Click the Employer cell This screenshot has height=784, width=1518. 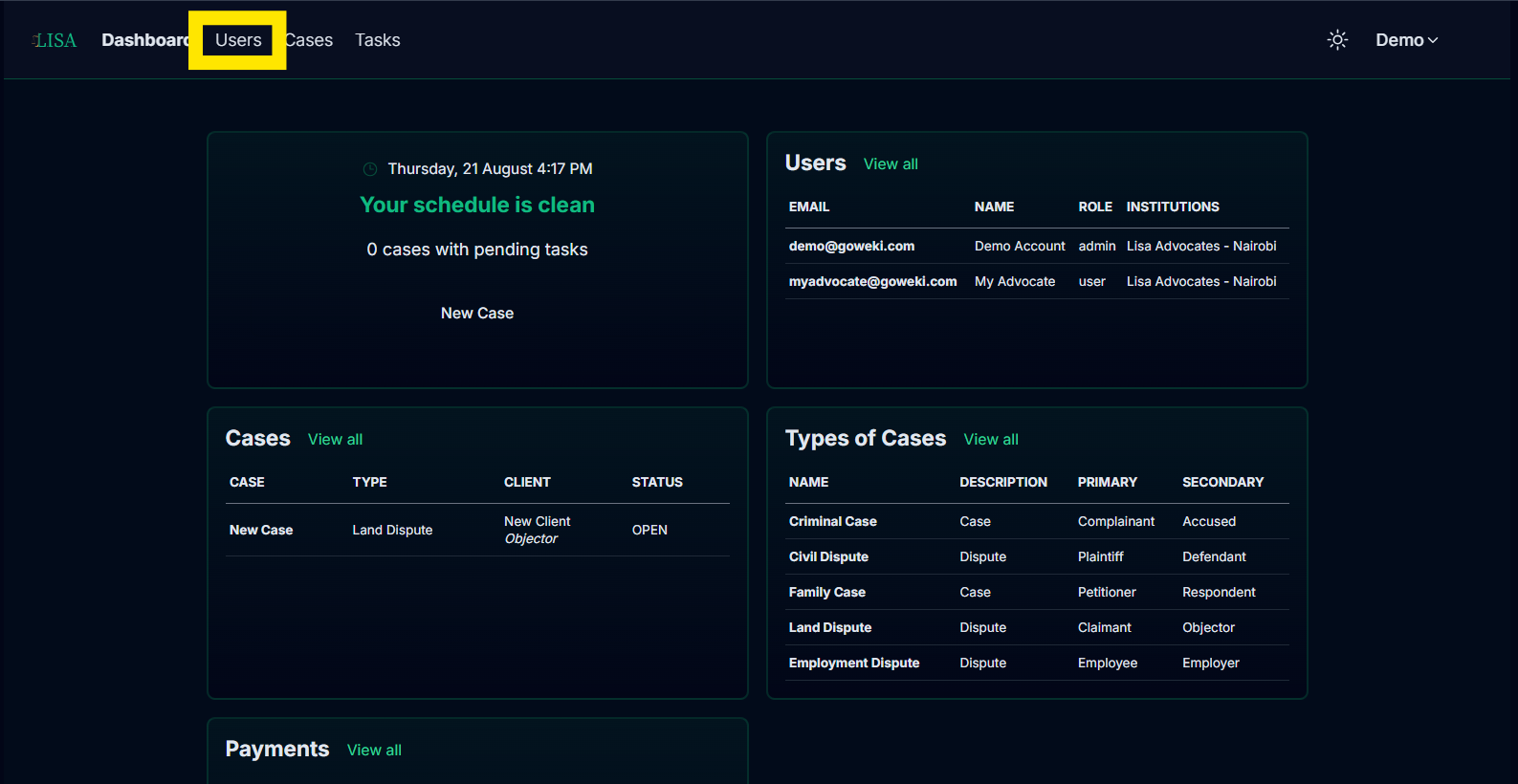pos(1210,664)
